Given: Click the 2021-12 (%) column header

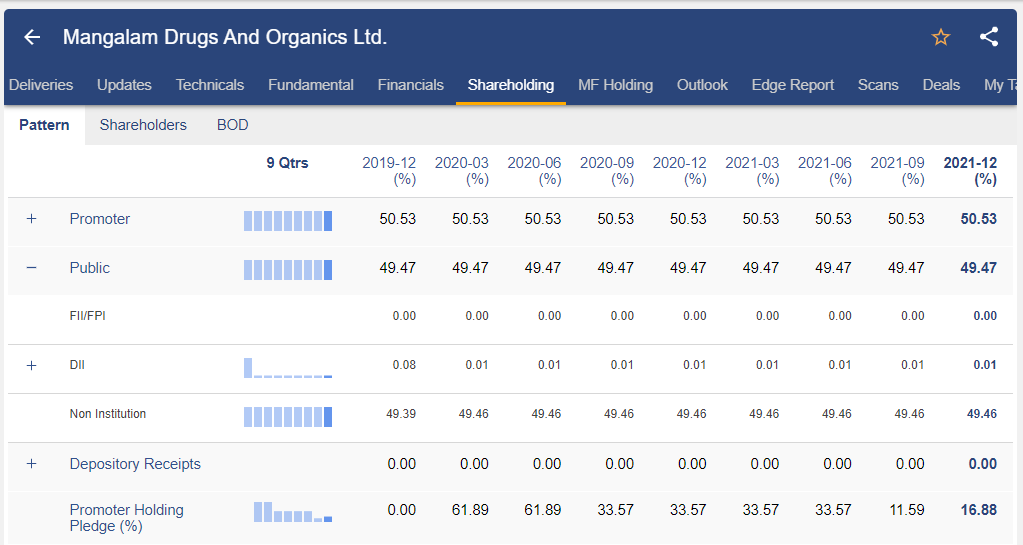Looking at the screenshot, I should [970, 171].
